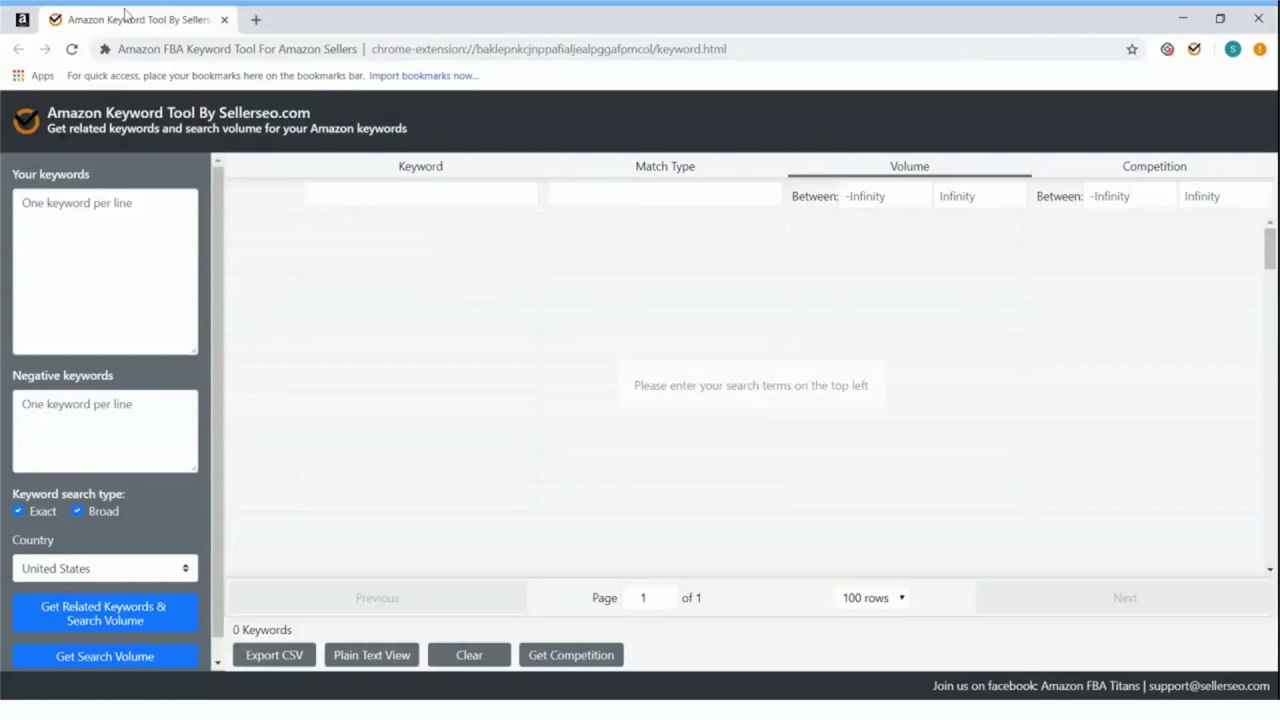Toggle the Broad match checkbox
Screen dimensions: 1280x720
tap(77, 511)
